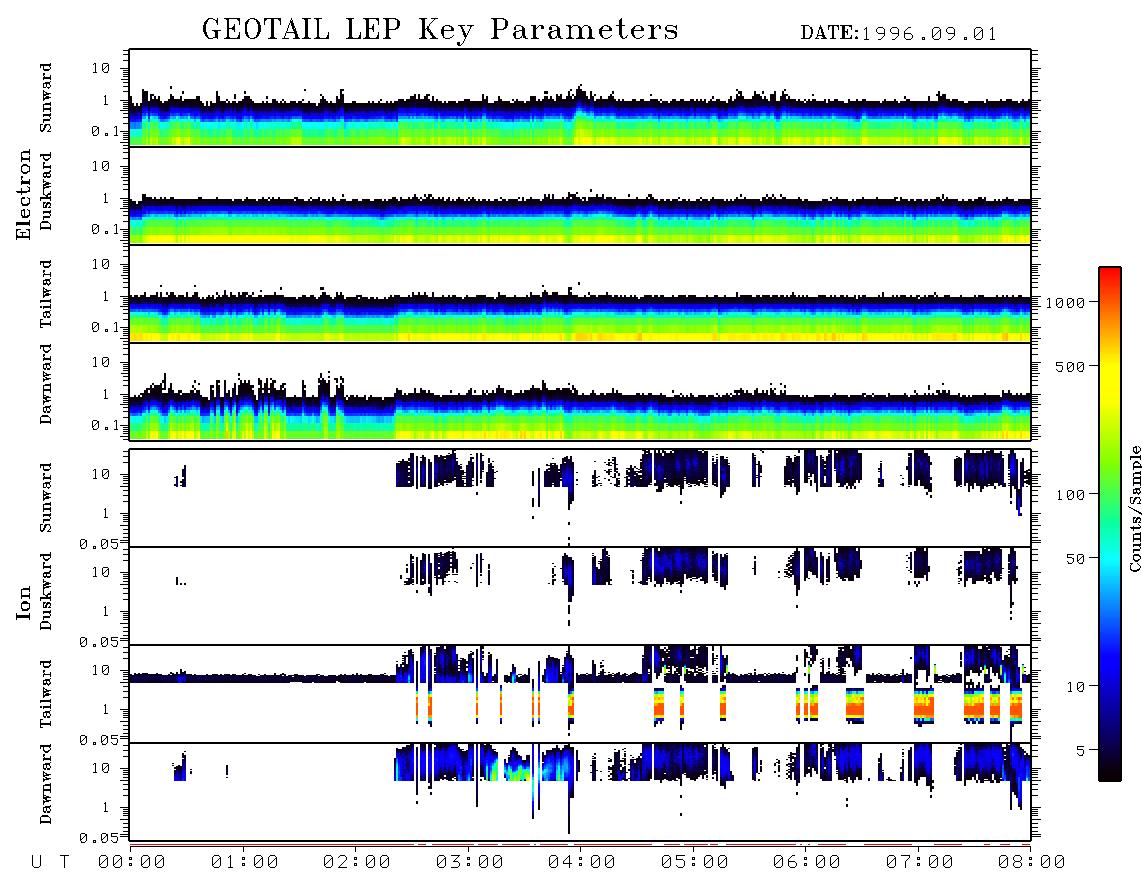Select the Electron "Dawnward" panel label
This screenshot has width=1142, height=880.
click(46, 385)
